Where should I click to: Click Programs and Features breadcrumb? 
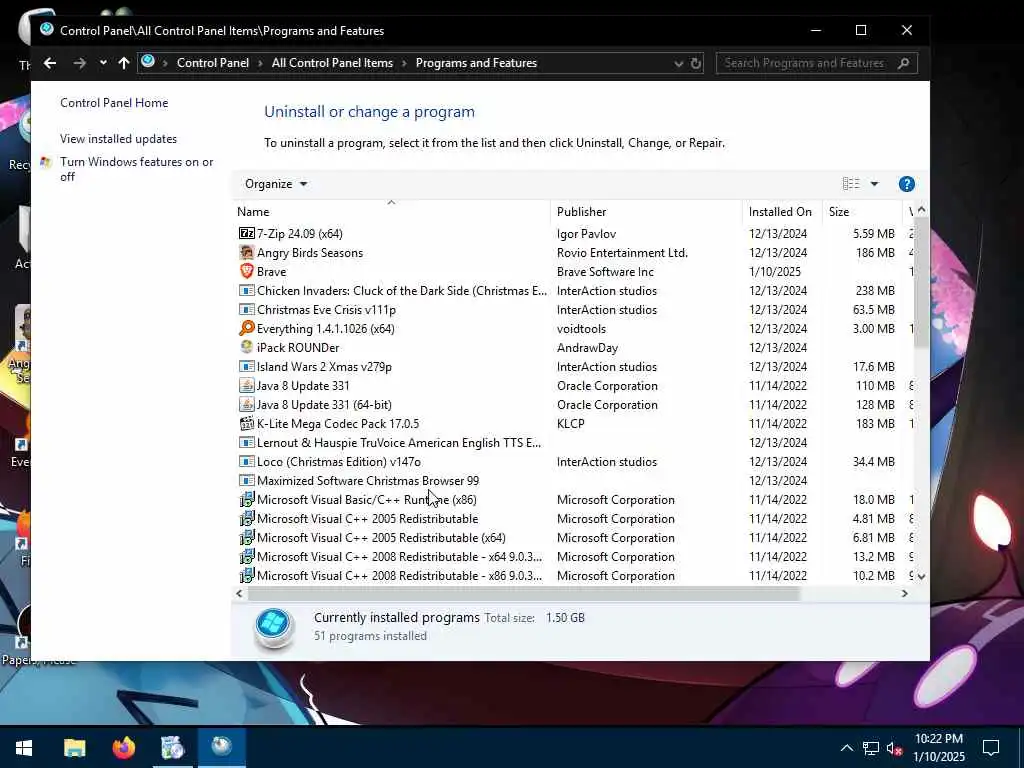(x=476, y=63)
